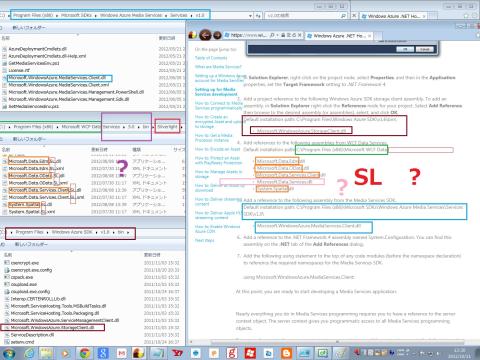Select System.Spatial.SL.dll in the middle file list
This screenshot has width=480, height=360.
[x=30, y=204]
